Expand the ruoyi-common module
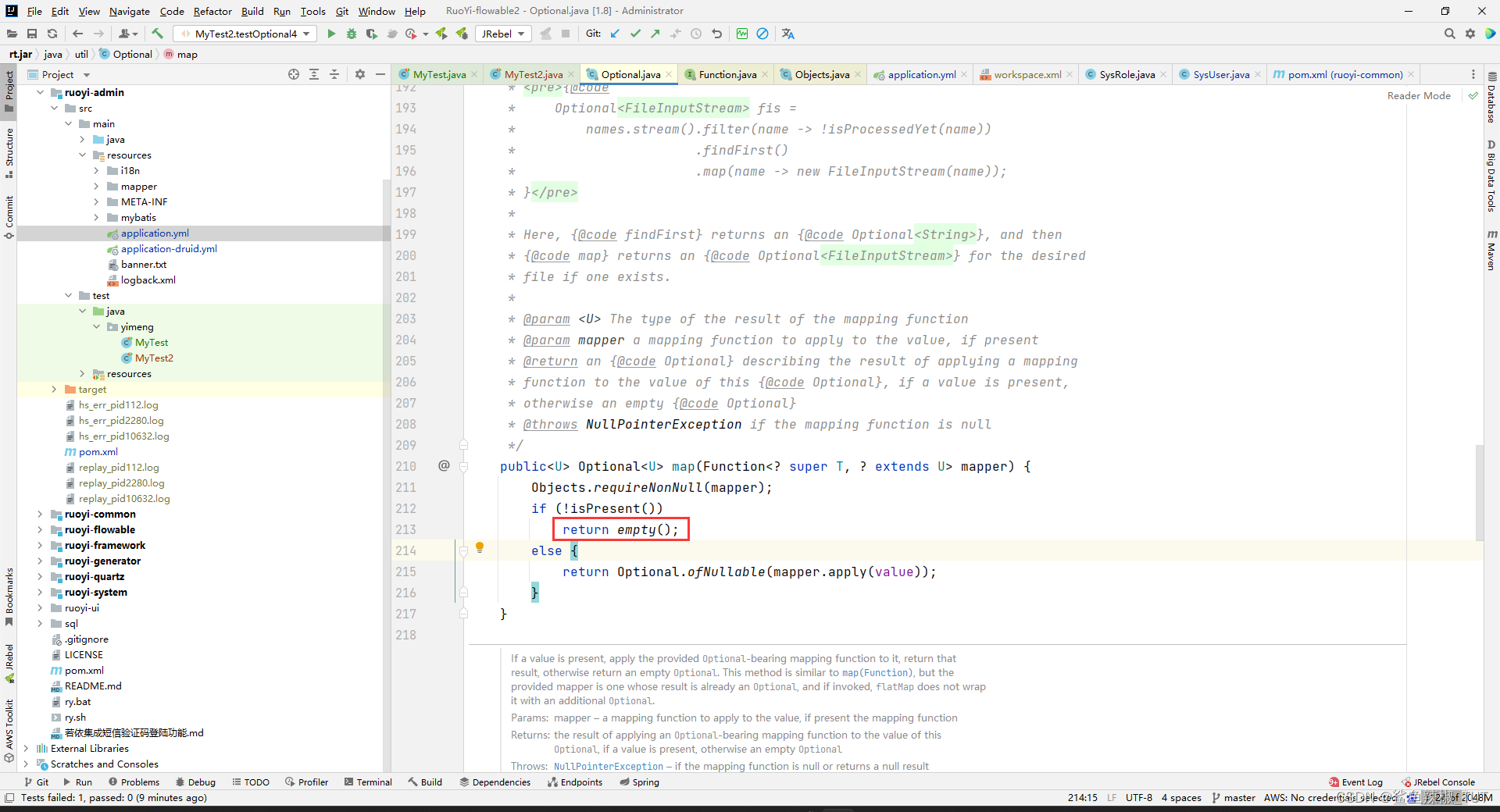1500x812 pixels. coord(40,514)
